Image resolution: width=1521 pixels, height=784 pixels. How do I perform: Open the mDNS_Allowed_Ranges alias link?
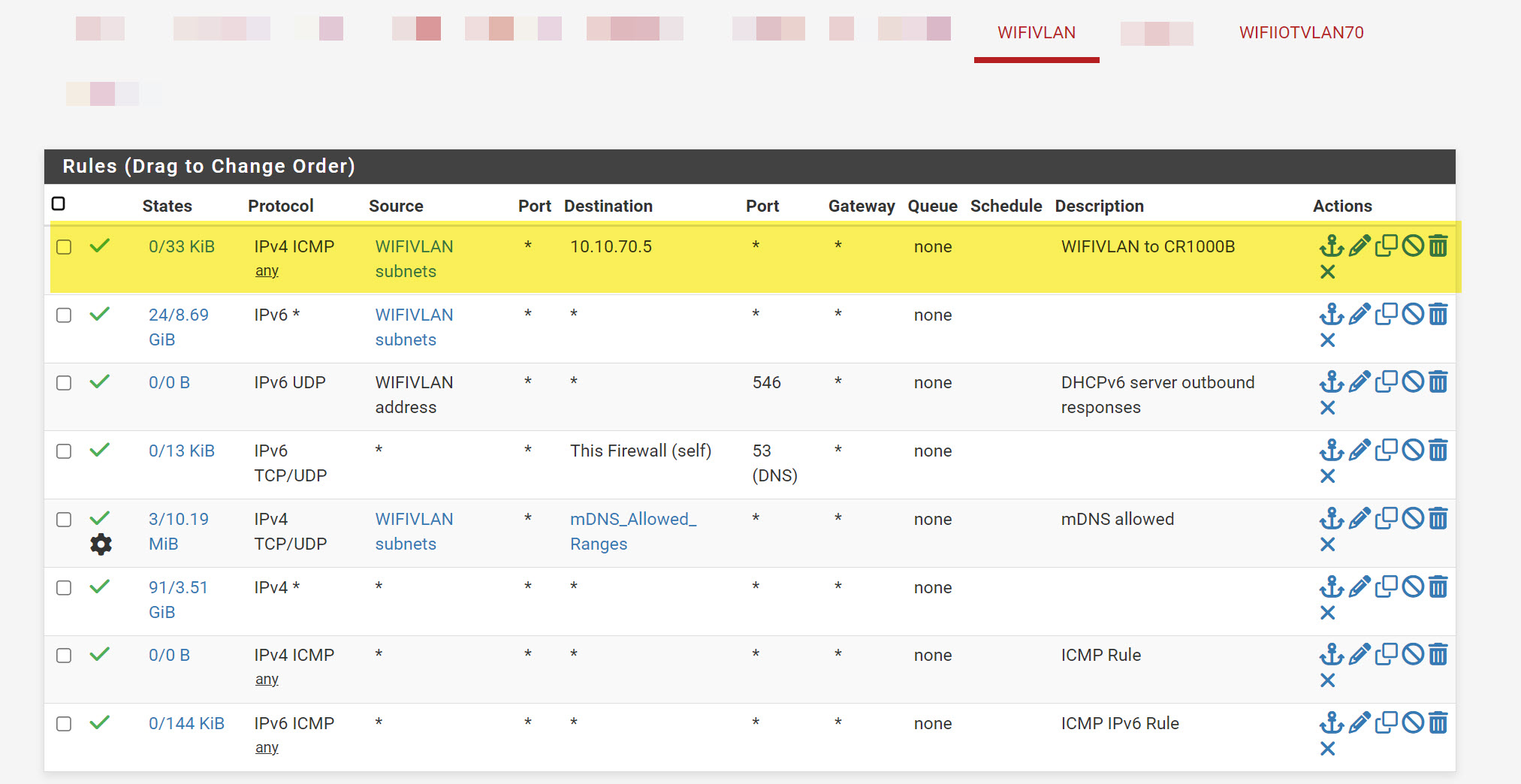click(x=632, y=531)
